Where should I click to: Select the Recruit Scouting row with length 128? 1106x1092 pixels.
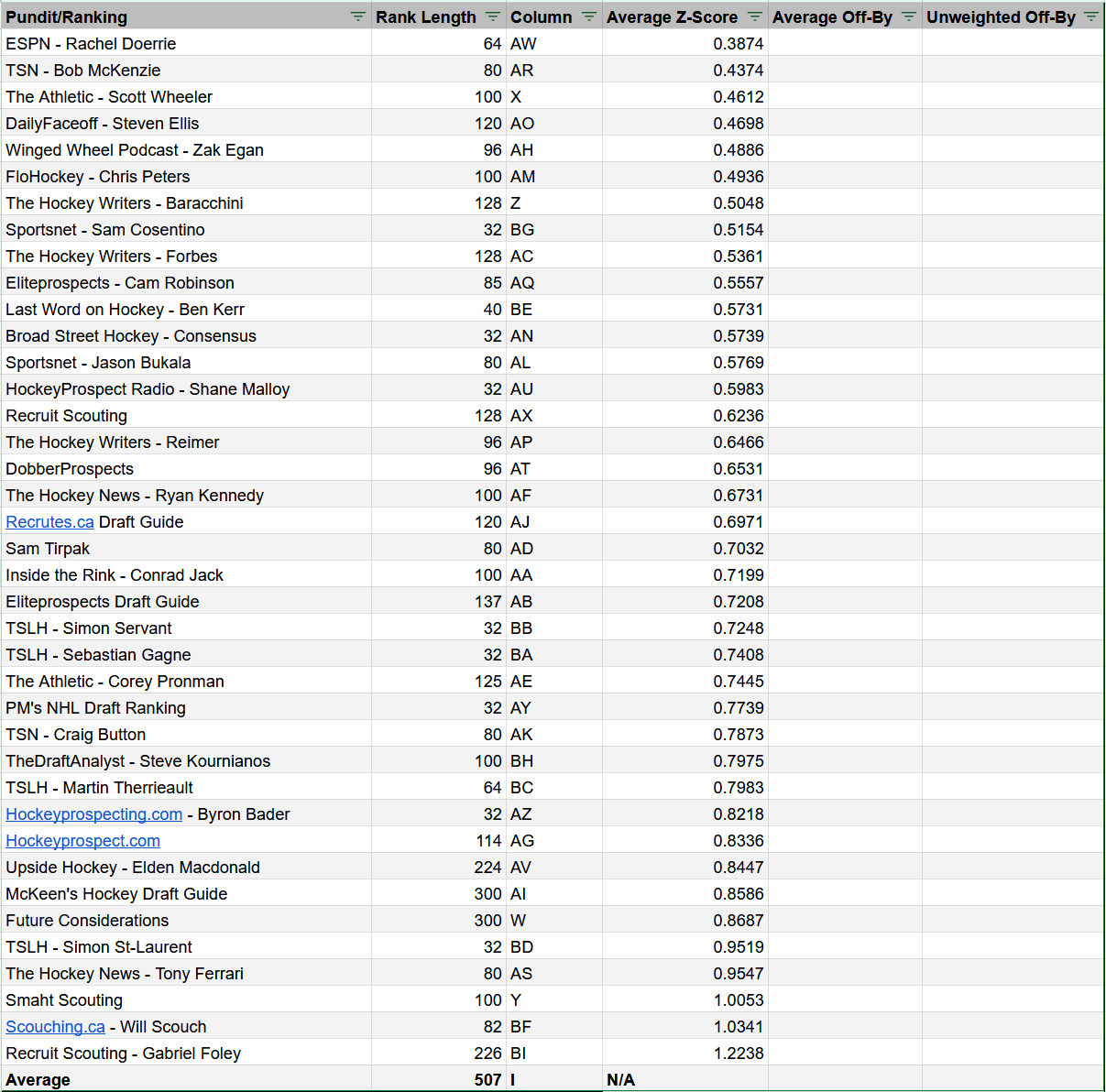pos(186,415)
